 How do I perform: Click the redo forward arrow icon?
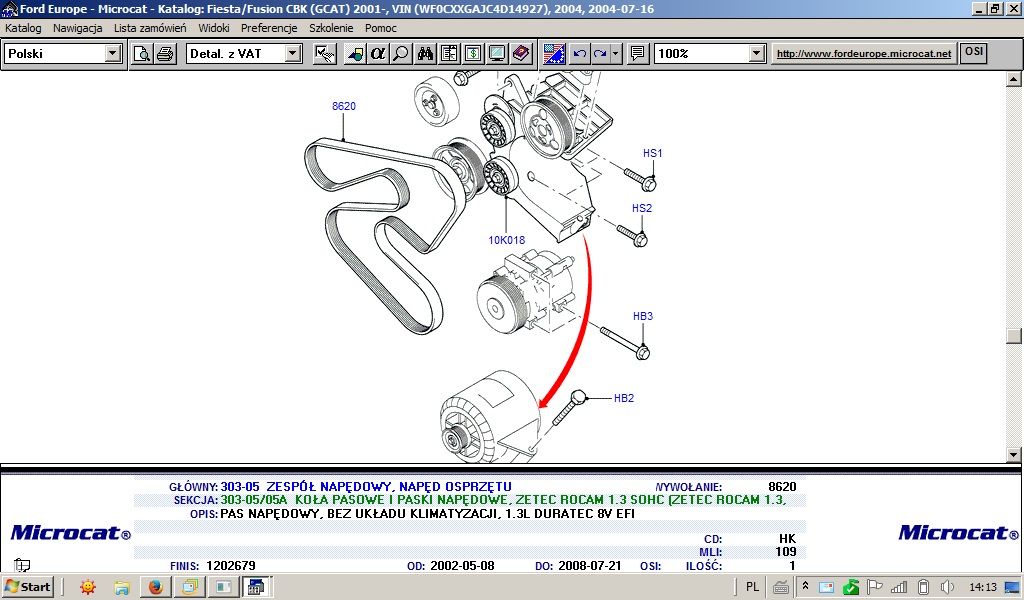point(600,54)
